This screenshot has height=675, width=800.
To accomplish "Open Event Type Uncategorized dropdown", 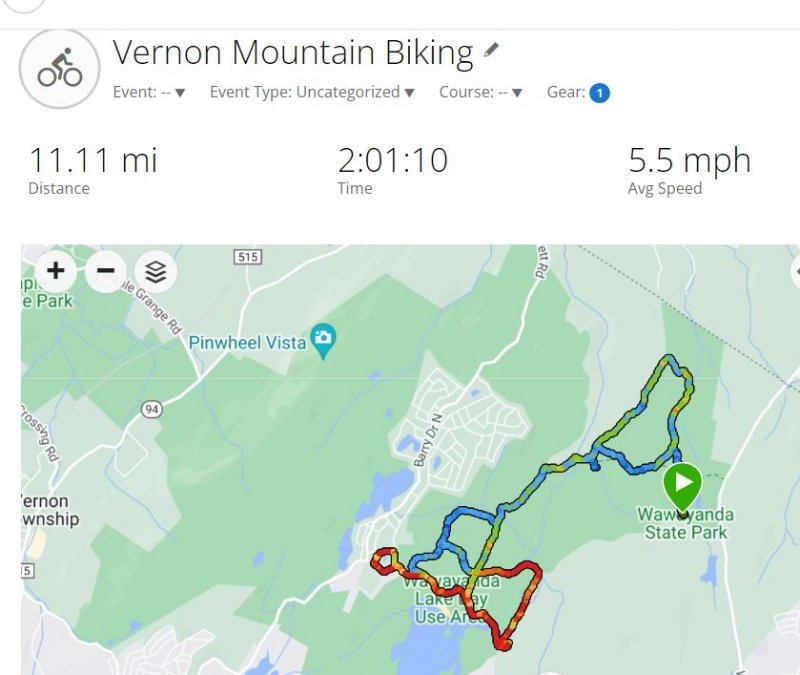I will click(311, 92).
